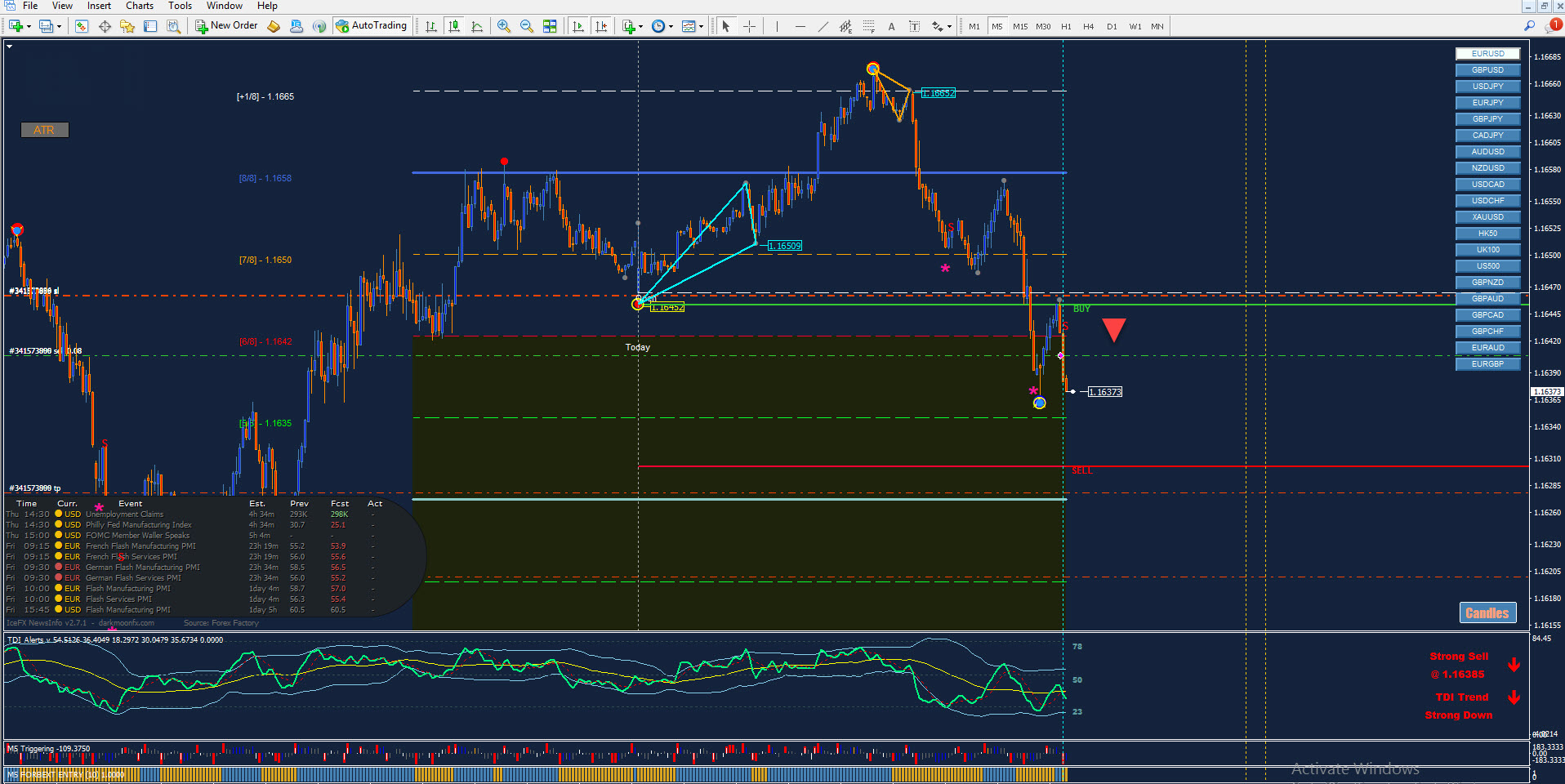Click the small triangle at chart's top-left corner
The height and width of the screenshot is (784, 1565).
pos(9,47)
